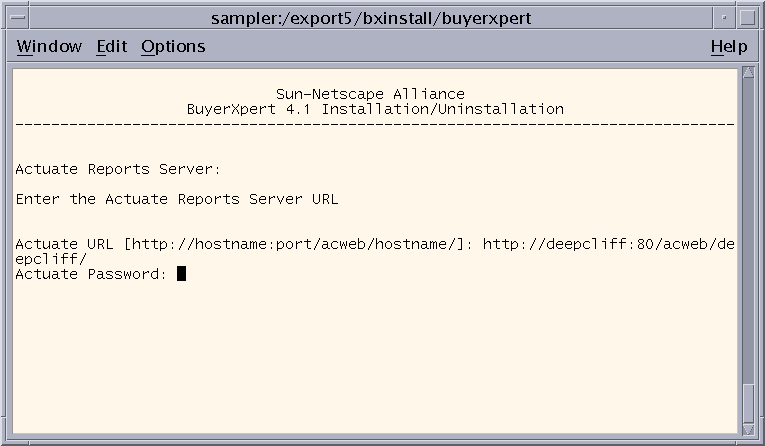Image resolution: width=765 pixels, height=446 pixels.
Task: Maximize the terminal with the square button
Action: click(747, 18)
